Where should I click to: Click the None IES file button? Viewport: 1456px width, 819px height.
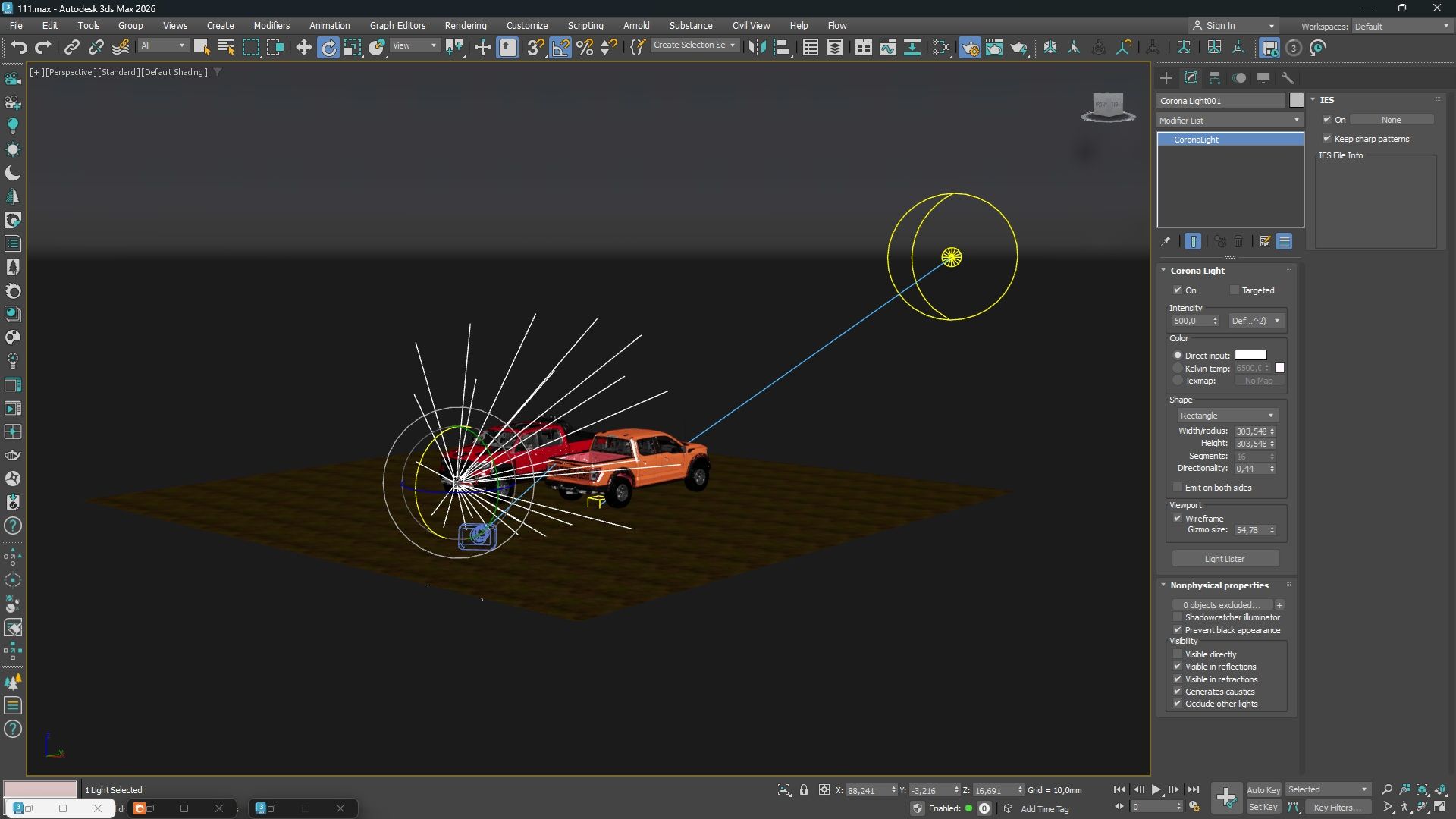[x=1392, y=119]
